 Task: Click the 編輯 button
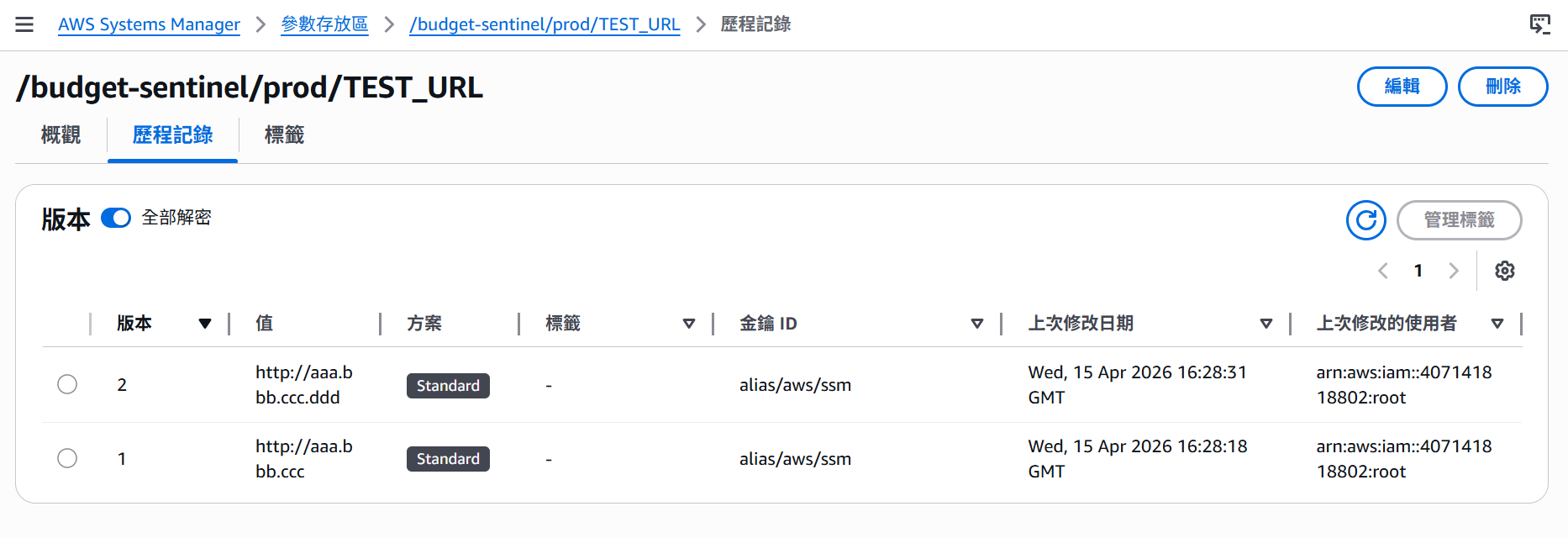point(1402,87)
